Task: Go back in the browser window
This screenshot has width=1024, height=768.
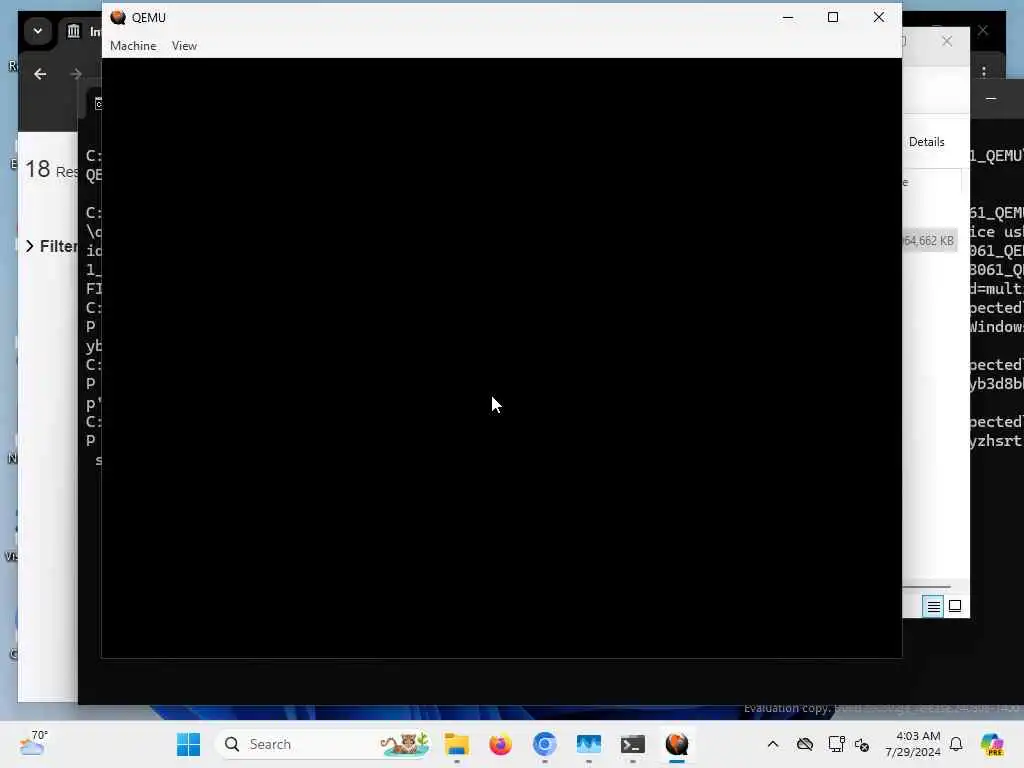Action: [x=40, y=74]
